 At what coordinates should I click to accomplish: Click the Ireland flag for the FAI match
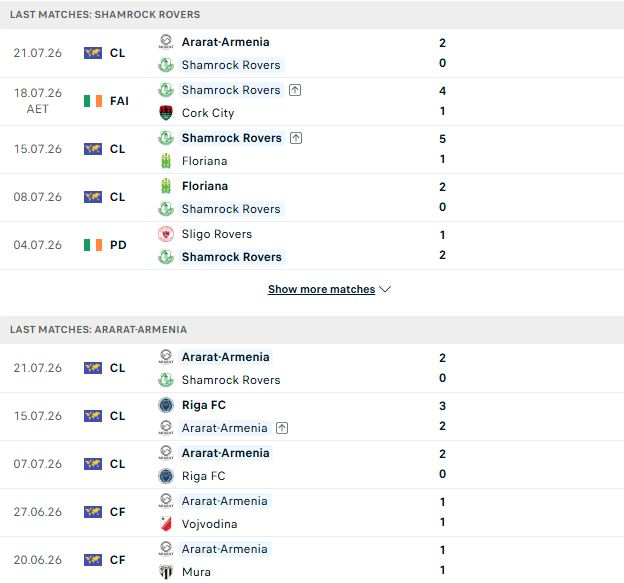pyautogui.click(x=93, y=101)
